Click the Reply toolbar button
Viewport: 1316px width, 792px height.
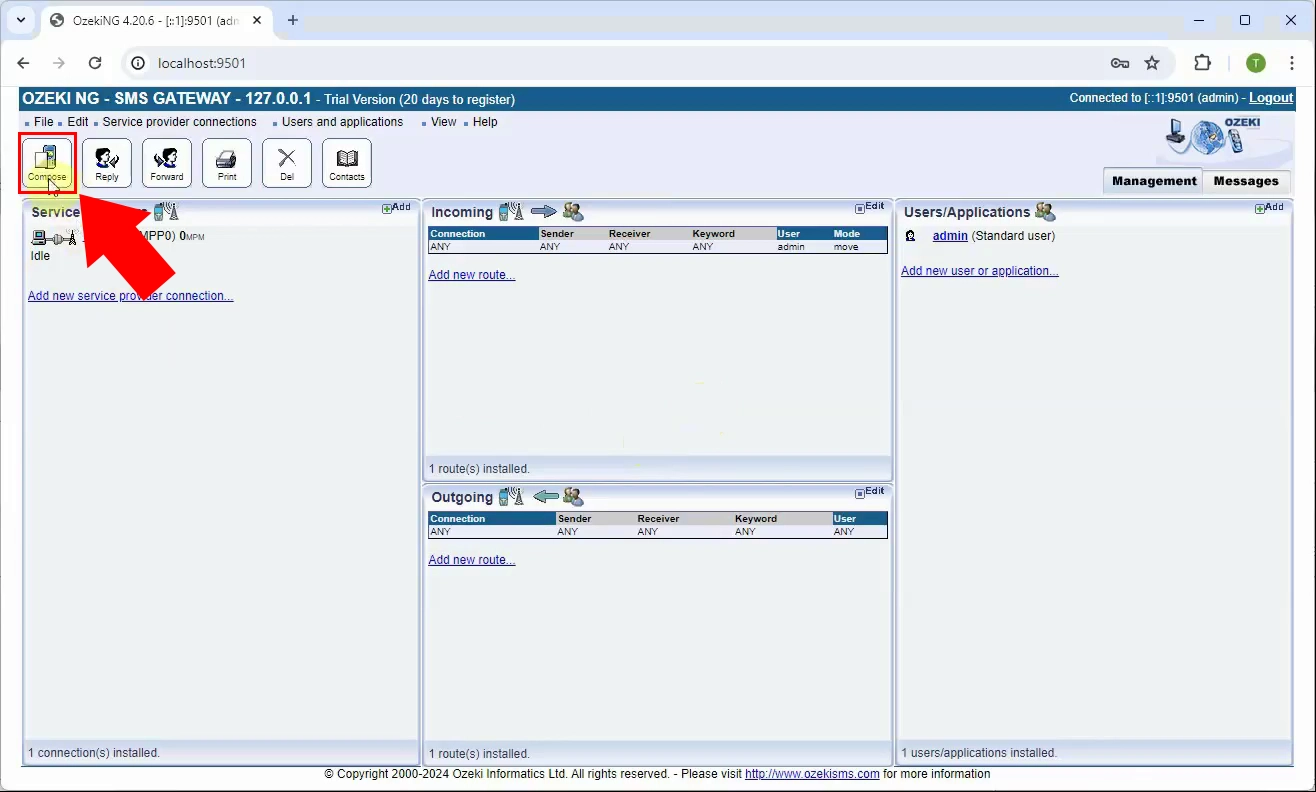(107, 163)
